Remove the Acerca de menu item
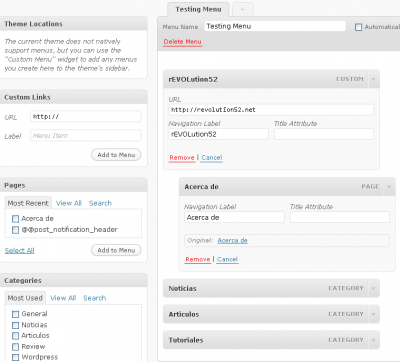Screen dimensions: 400x362 pos(198,259)
